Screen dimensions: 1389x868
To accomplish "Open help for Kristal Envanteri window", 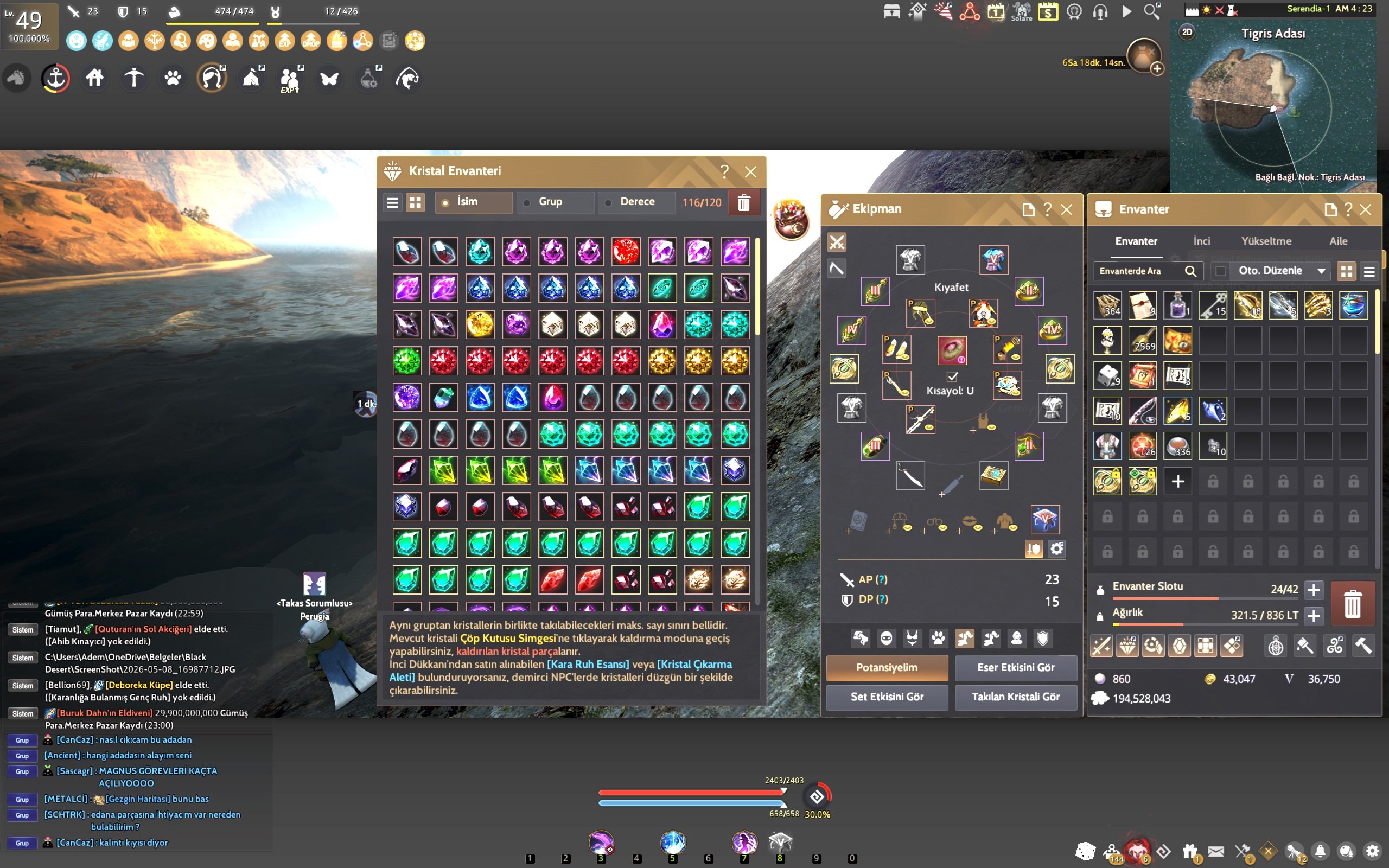I will point(724,171).
